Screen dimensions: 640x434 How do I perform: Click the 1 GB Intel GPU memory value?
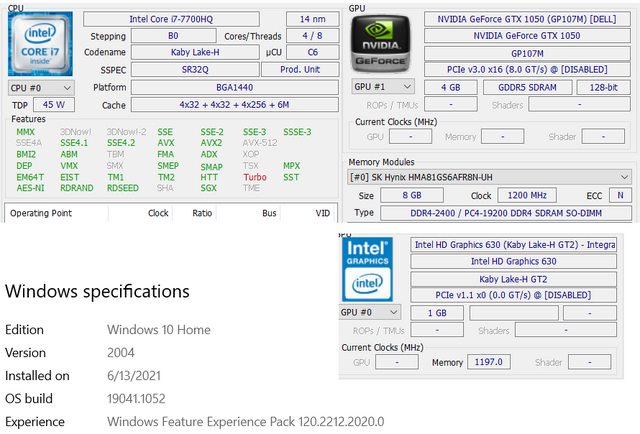[437, 313]
